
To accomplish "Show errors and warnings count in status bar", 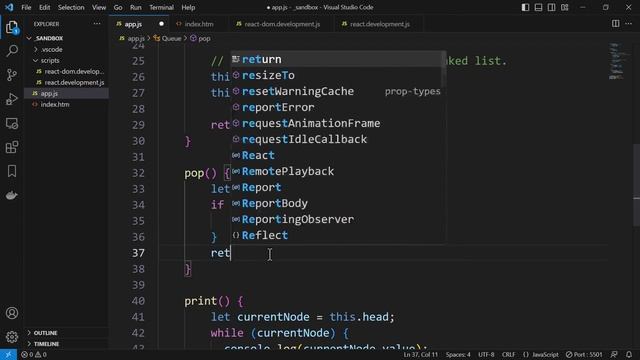I will [x=34, y=355].
